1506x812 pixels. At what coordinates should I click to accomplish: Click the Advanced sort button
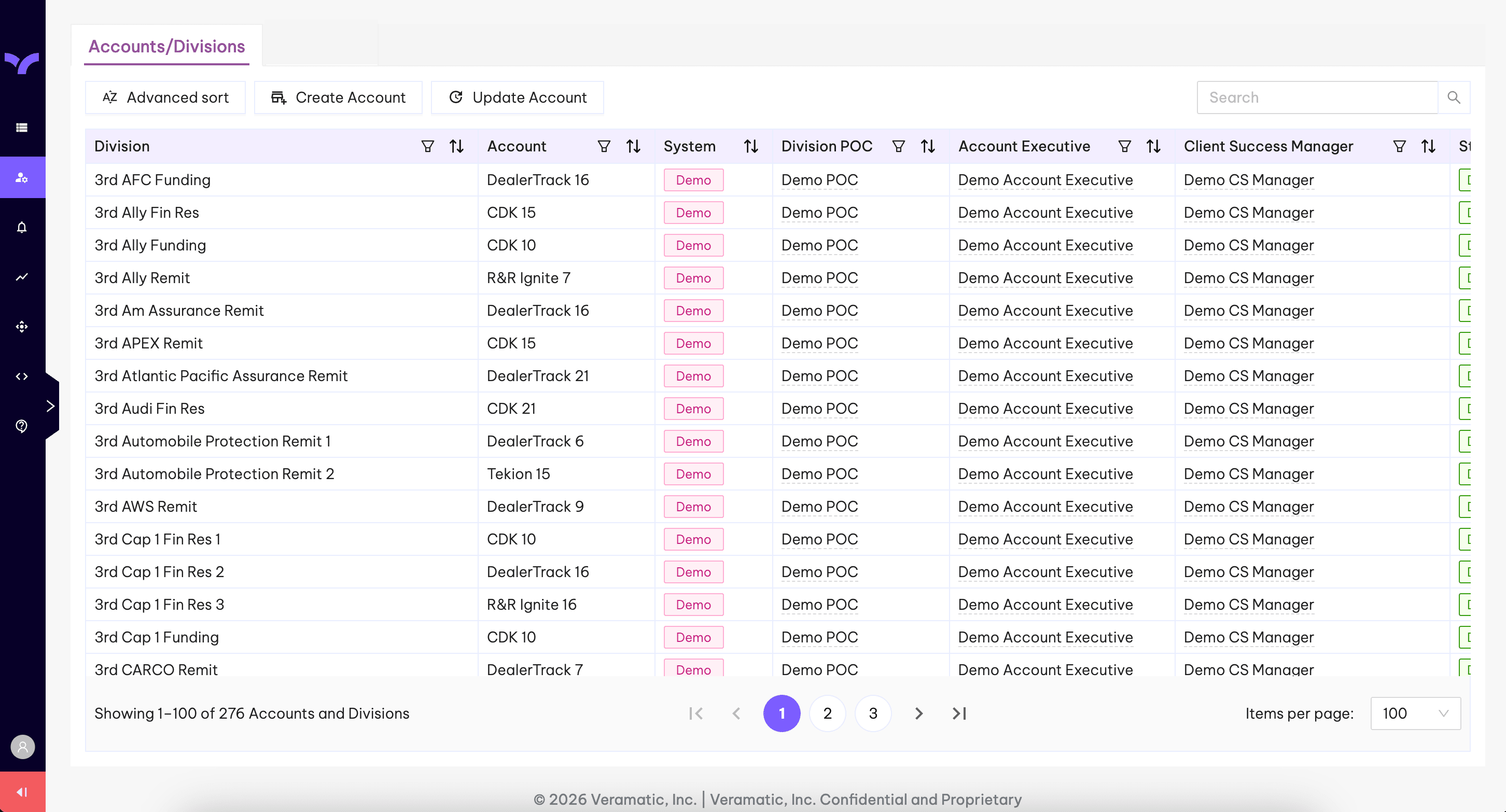pos(165,97)
